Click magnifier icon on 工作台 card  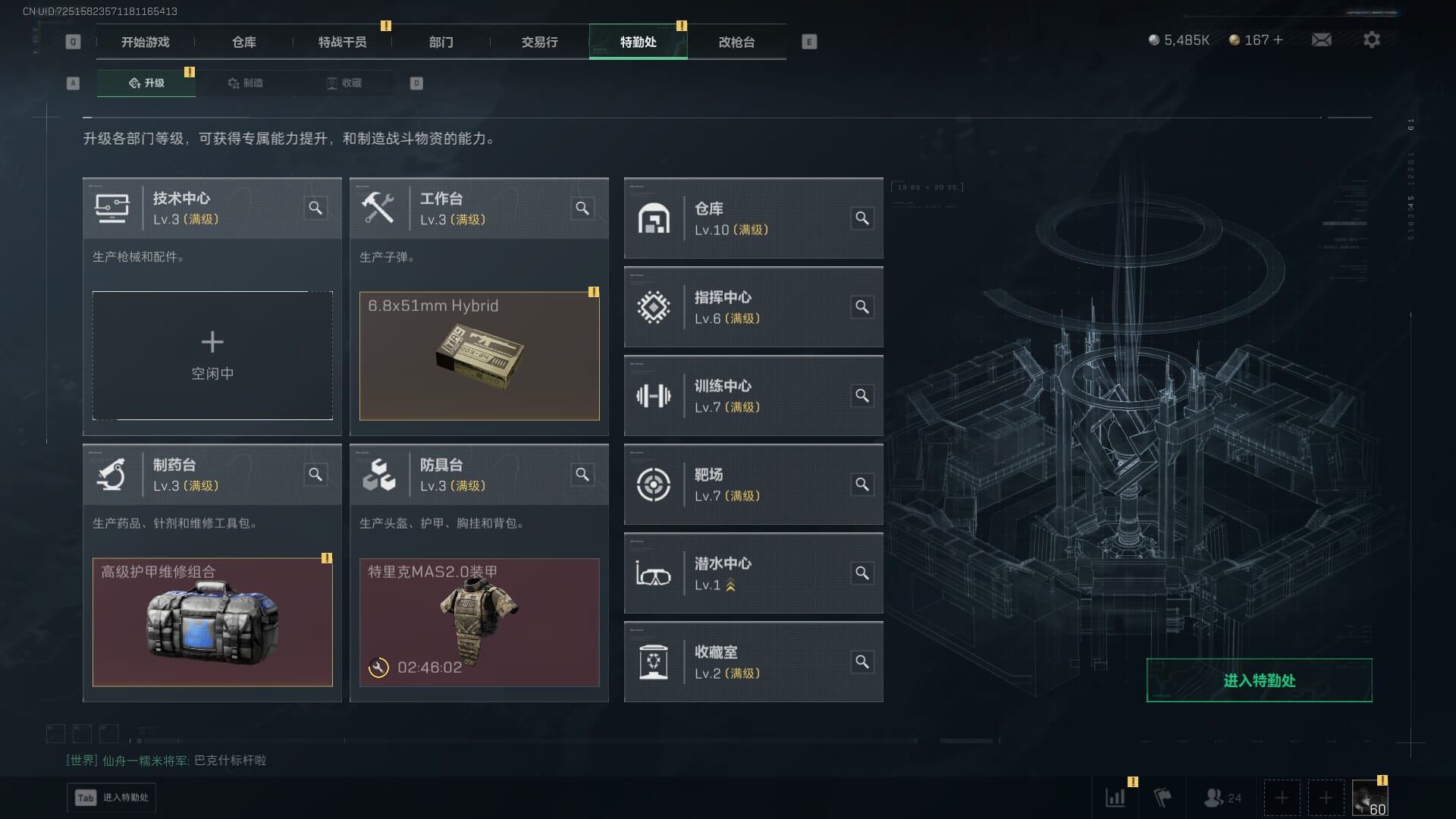(x=582, y=208)
